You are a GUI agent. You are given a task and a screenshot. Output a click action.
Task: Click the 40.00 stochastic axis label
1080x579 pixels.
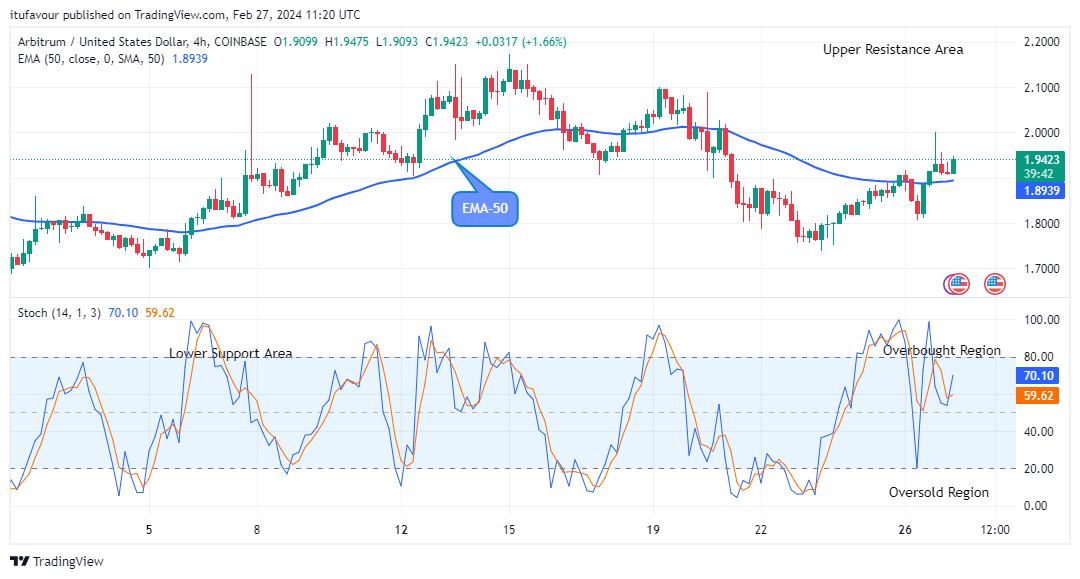[1039, 432]
